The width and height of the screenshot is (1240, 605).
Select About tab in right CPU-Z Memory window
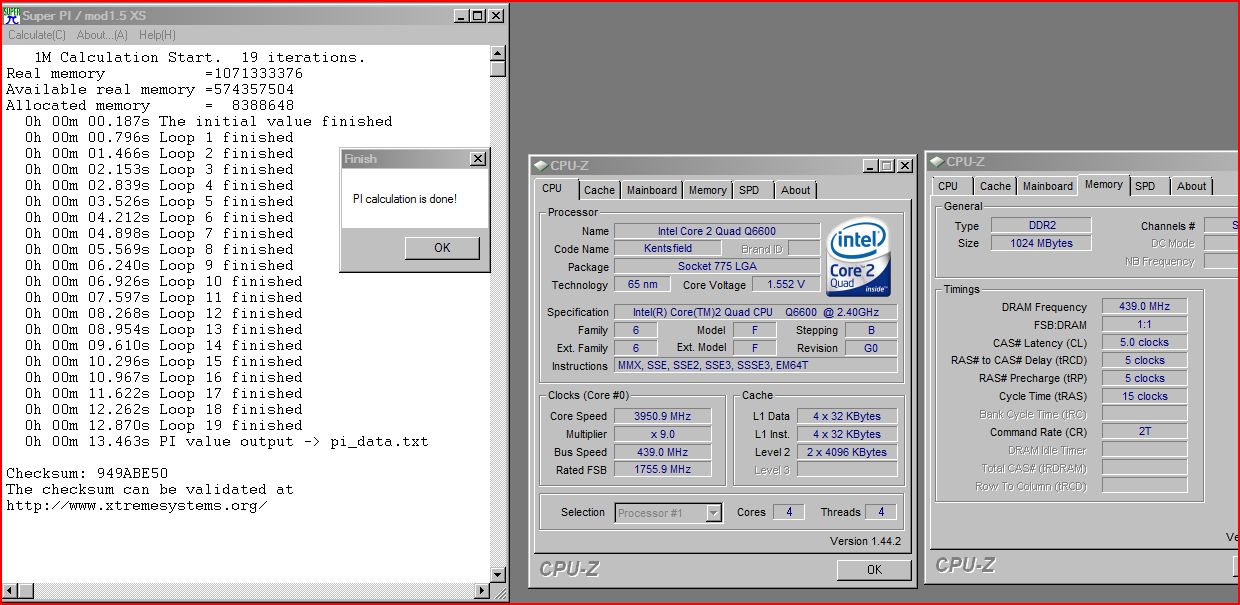(1191, 186)
